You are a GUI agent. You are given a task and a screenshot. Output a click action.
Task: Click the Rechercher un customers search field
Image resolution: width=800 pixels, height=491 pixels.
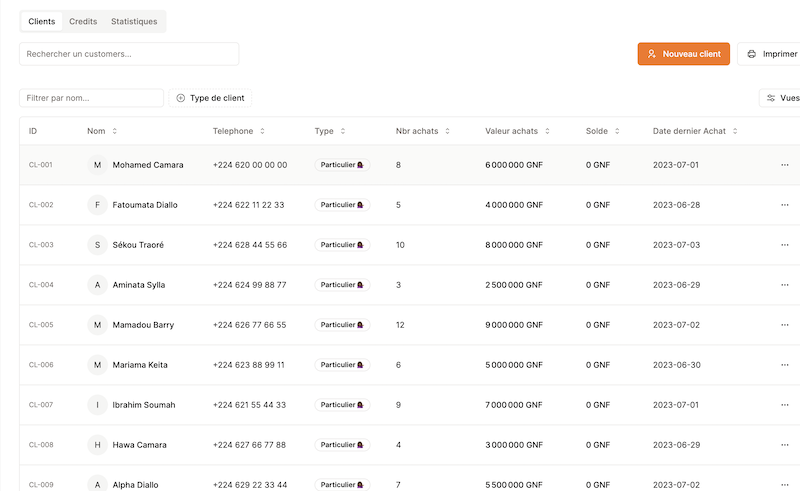pos(129,54)
